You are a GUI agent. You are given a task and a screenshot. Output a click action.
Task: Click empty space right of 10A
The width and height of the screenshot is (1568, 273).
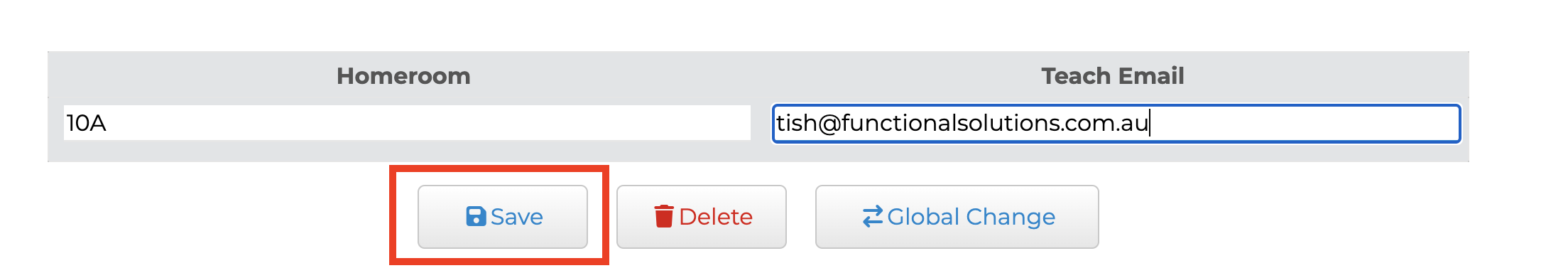(426, 123)
